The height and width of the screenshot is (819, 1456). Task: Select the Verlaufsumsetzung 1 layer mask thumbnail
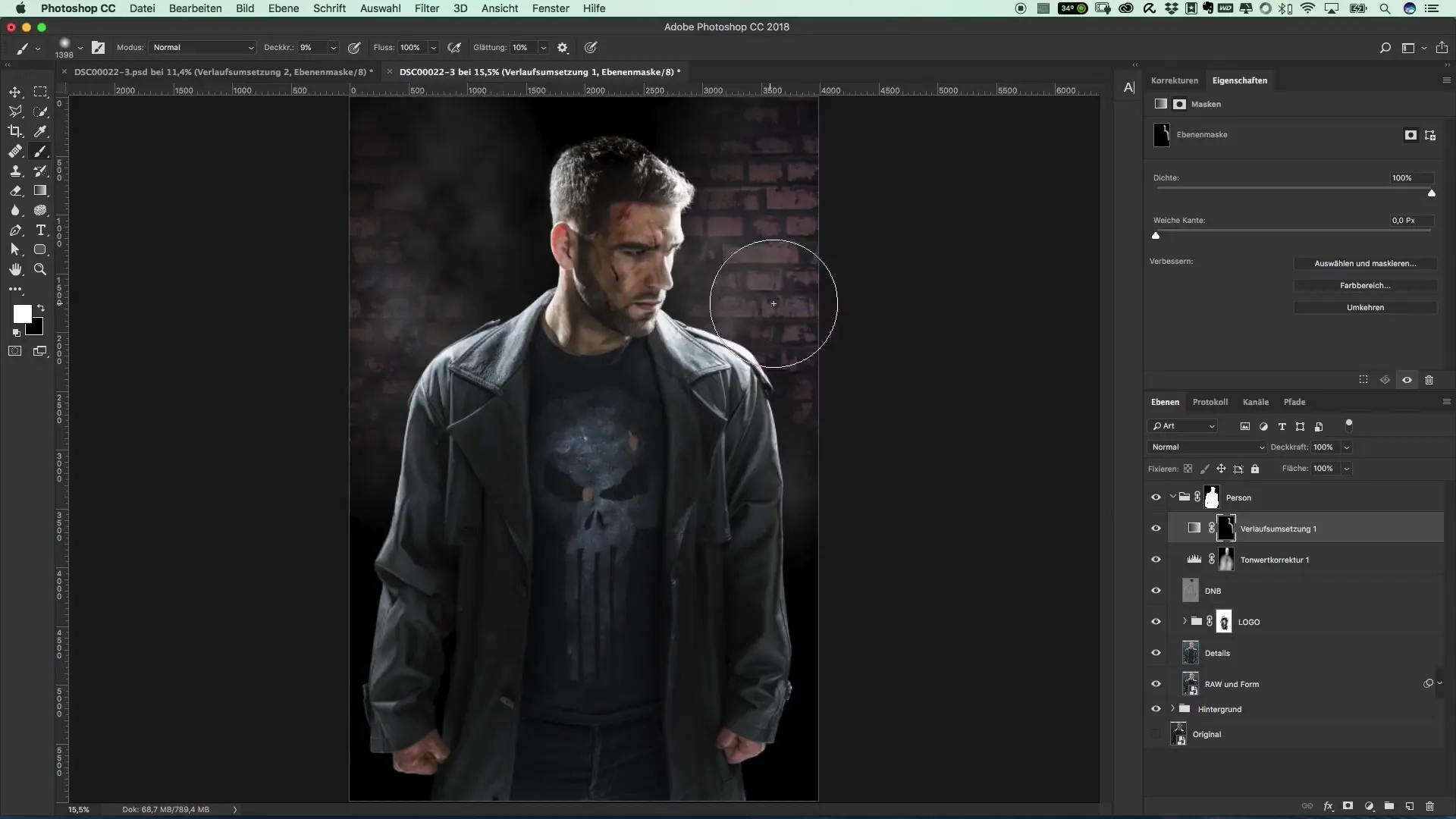(1225, 529)
